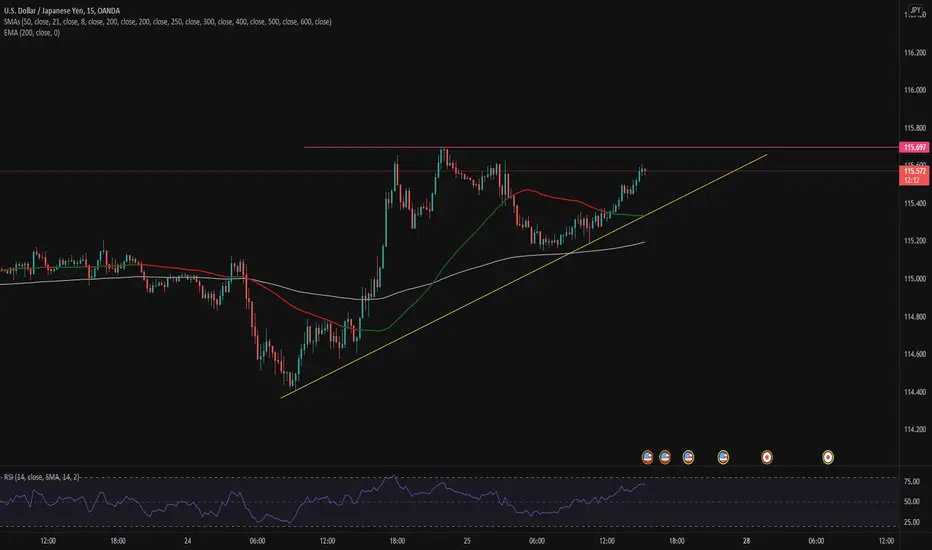Click the JPY currency button on the price axis
Screen dimensions: 932x550
(915, 10)
